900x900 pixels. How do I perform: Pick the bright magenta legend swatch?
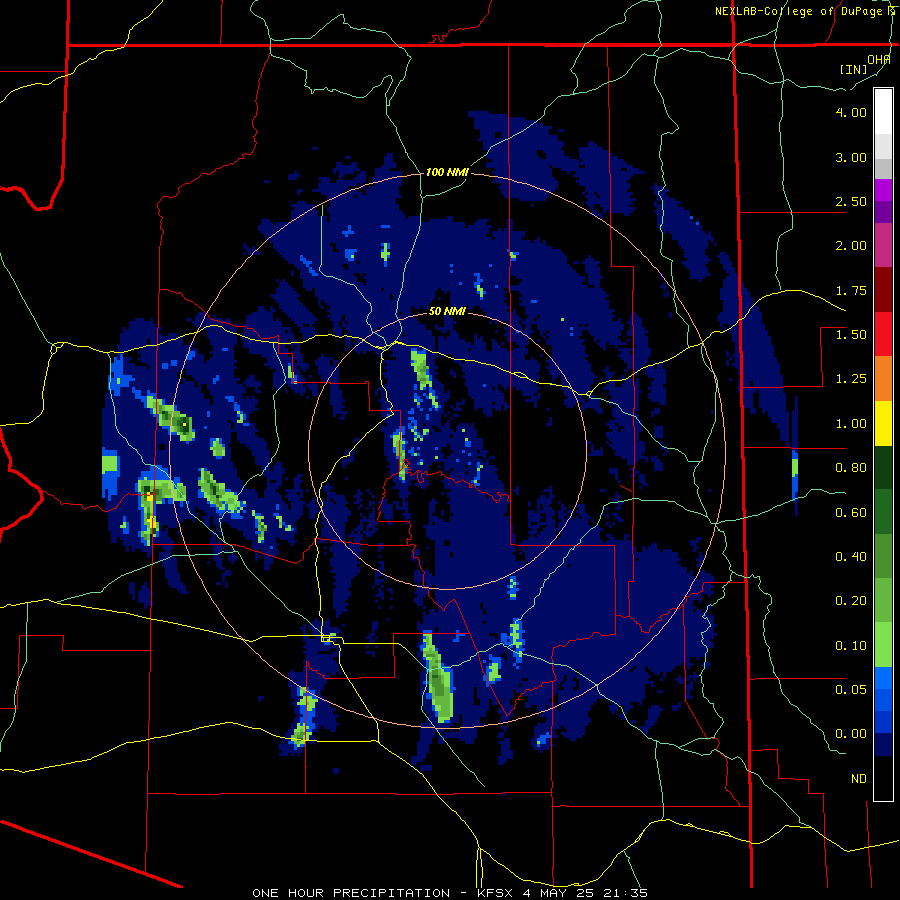click(x=883, y=190)
